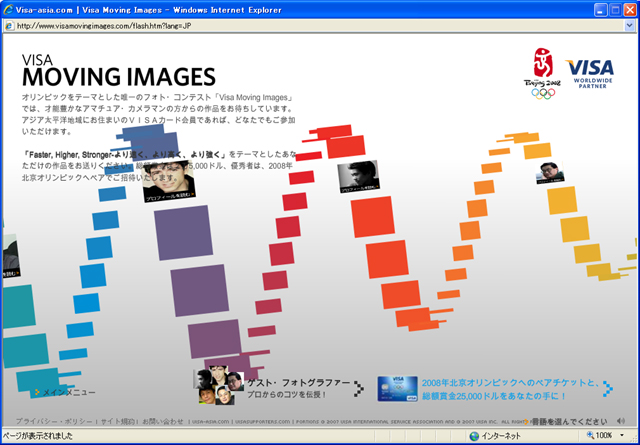
Task: Click the ページが表示されました status text
Action: [38, 436]
